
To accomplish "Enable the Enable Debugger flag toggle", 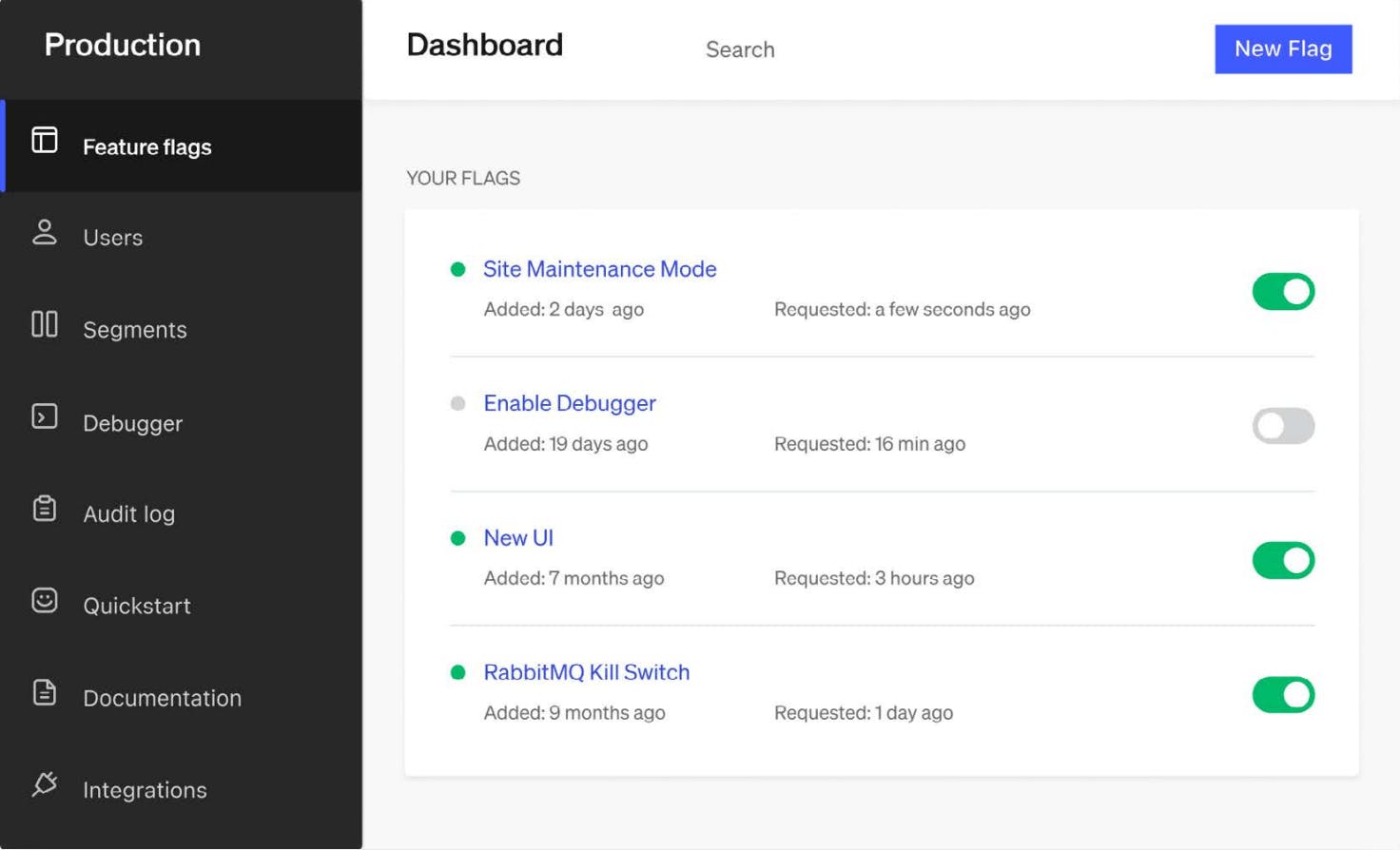I will (x=1283, y=426).
